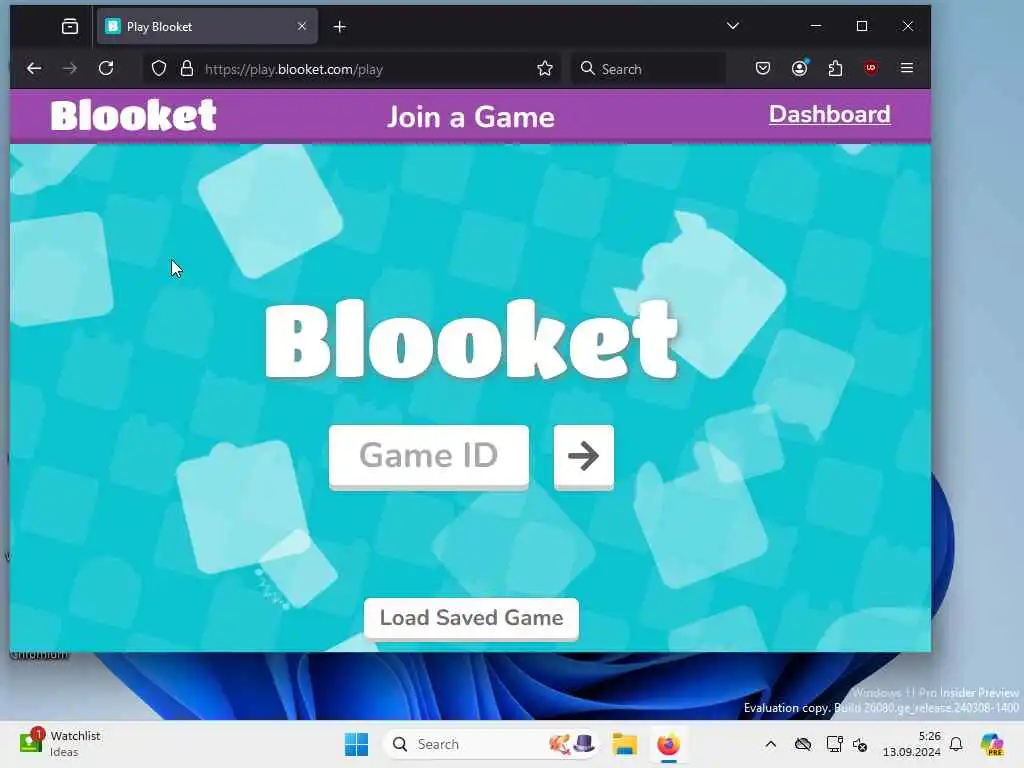Reload the current page
Viewport: 1024px width, 768px height.
tap(106, 69)
